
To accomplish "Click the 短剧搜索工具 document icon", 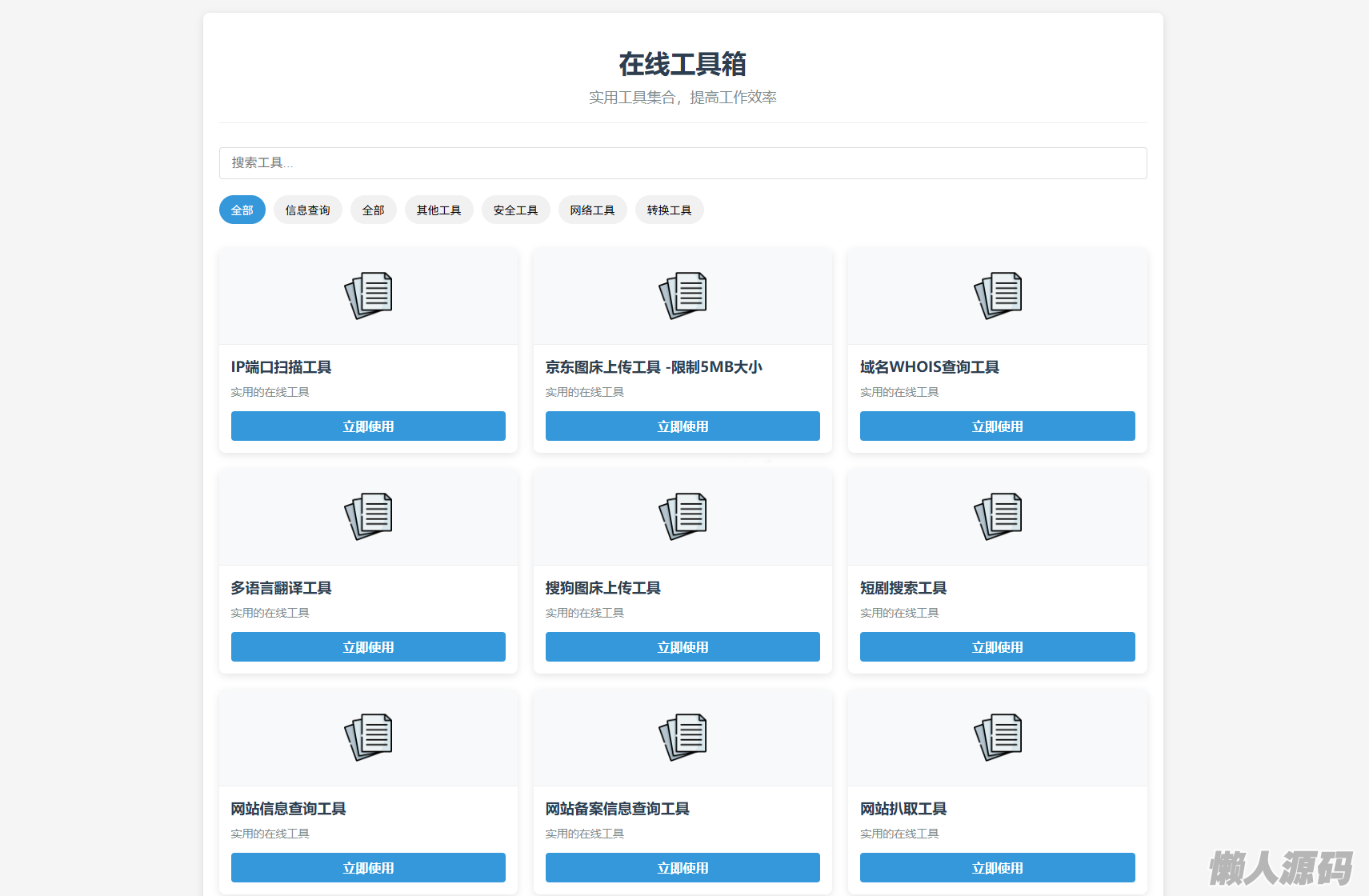I will 997,516.
